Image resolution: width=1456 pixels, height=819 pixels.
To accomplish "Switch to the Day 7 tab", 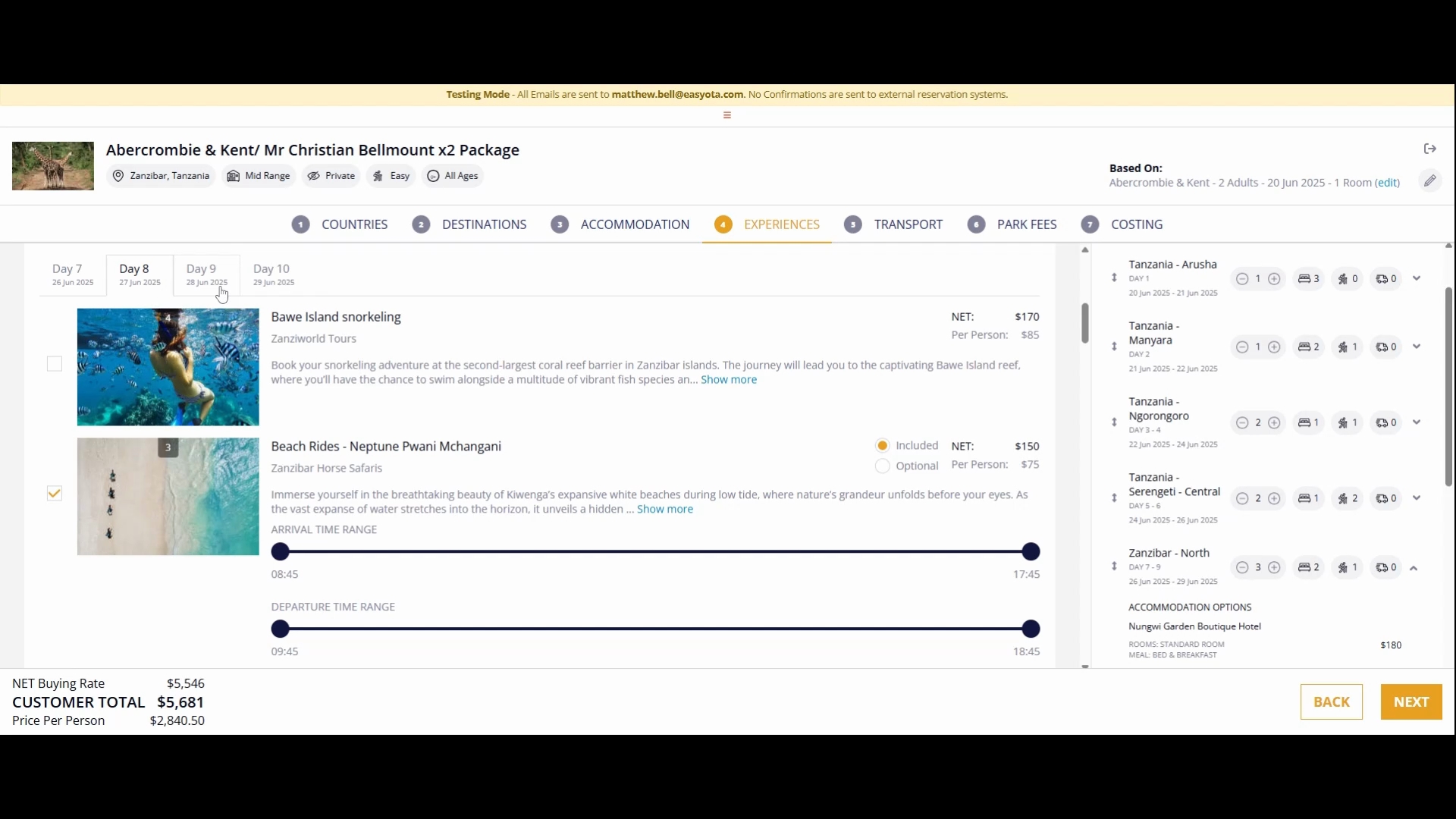I will [73, 275].
